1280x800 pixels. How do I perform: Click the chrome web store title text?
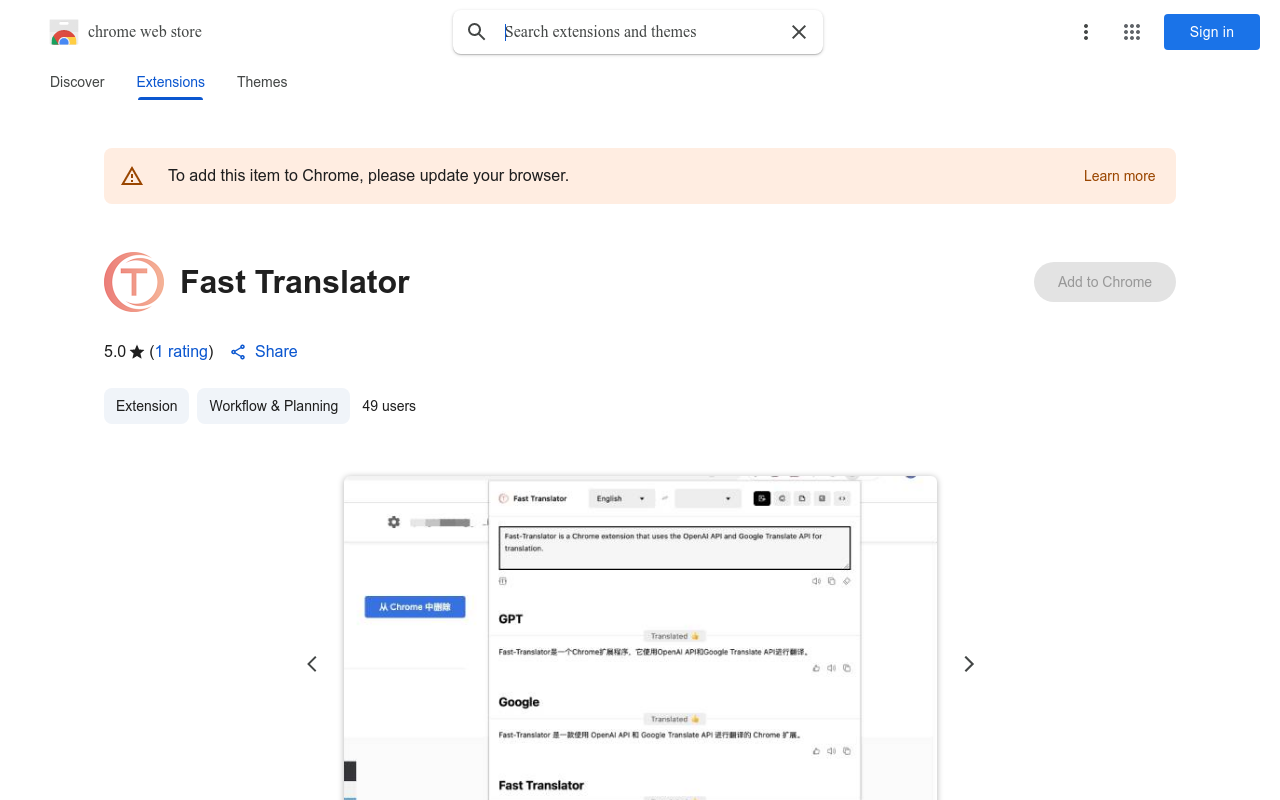145,32
